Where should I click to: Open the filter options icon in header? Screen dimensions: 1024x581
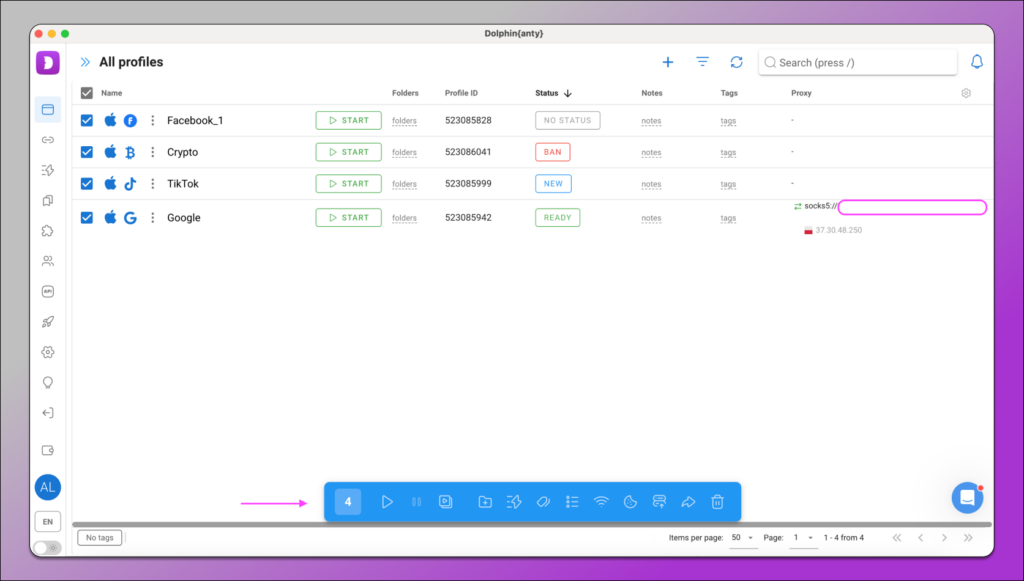pyautogui.click(x=702, y=62)
